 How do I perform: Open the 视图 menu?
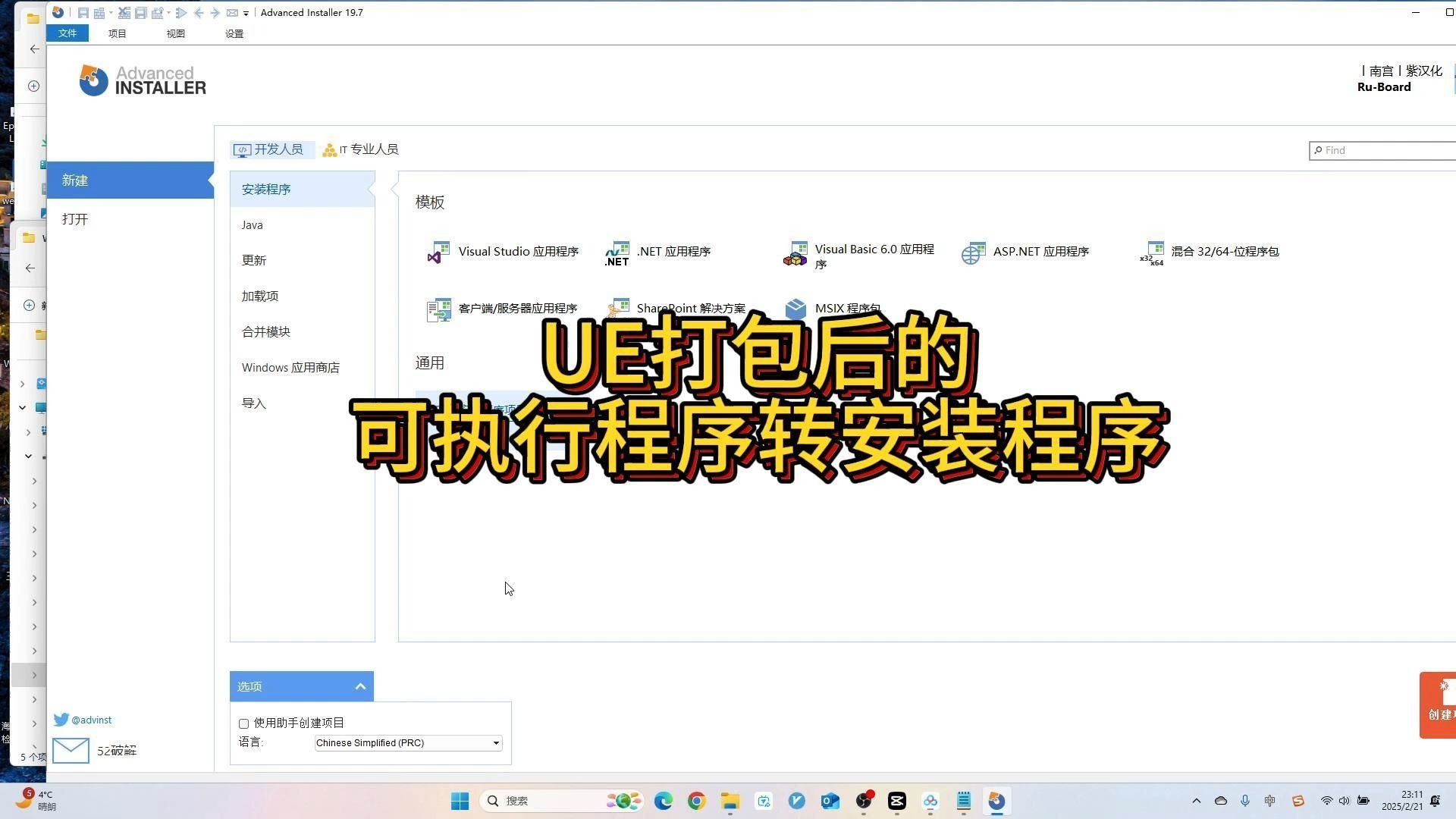[176, 33]
